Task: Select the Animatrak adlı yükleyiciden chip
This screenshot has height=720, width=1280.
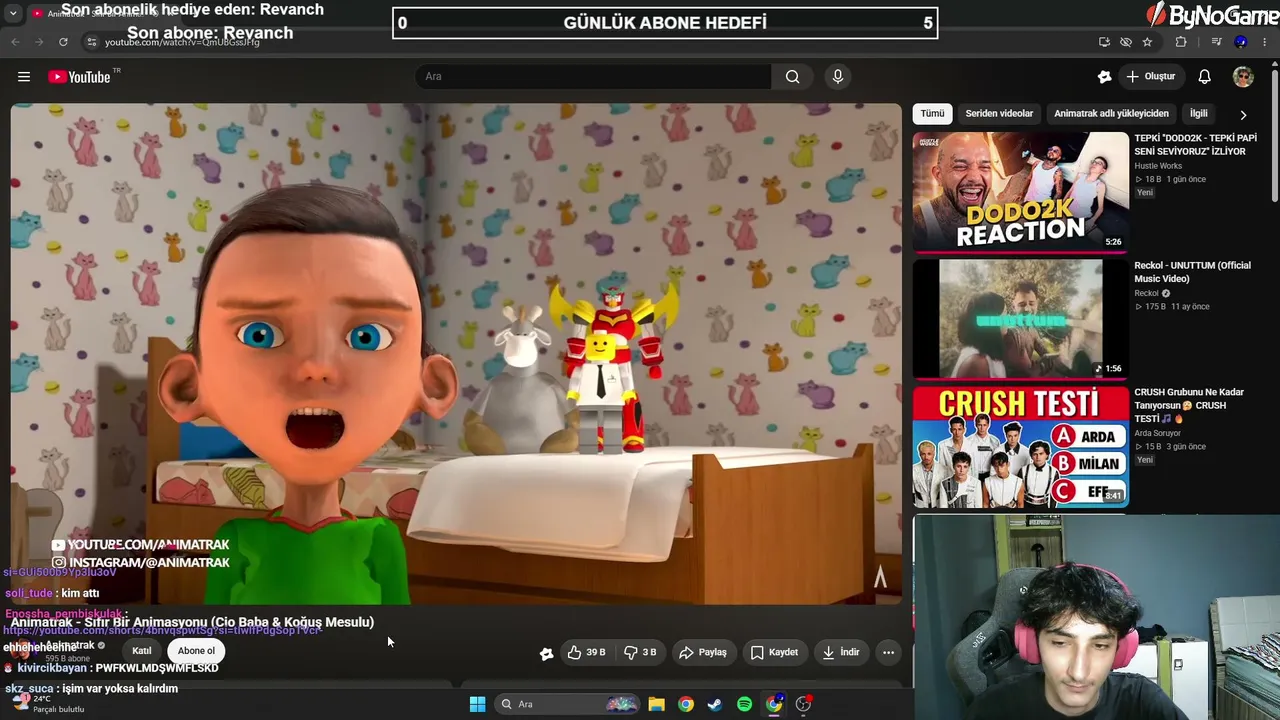Action: click(x=1111, y=114)
